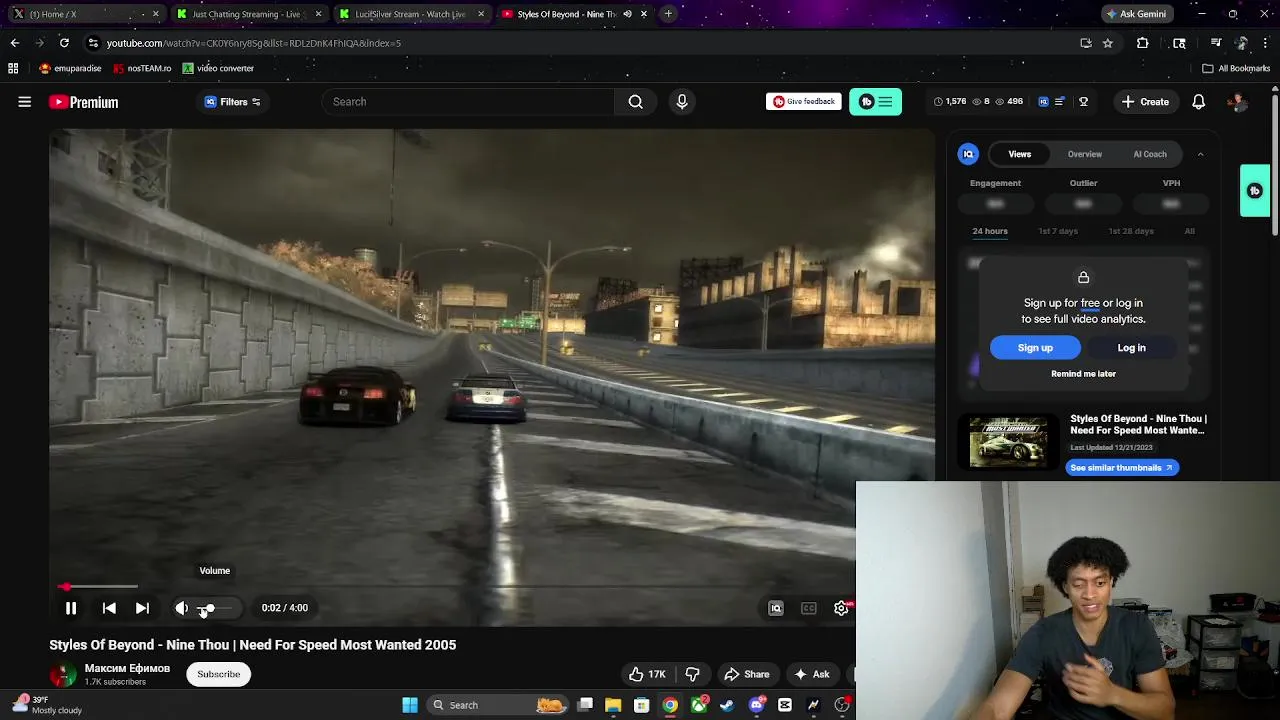Reload the page
1280x720 pixels.
point(64,43)
